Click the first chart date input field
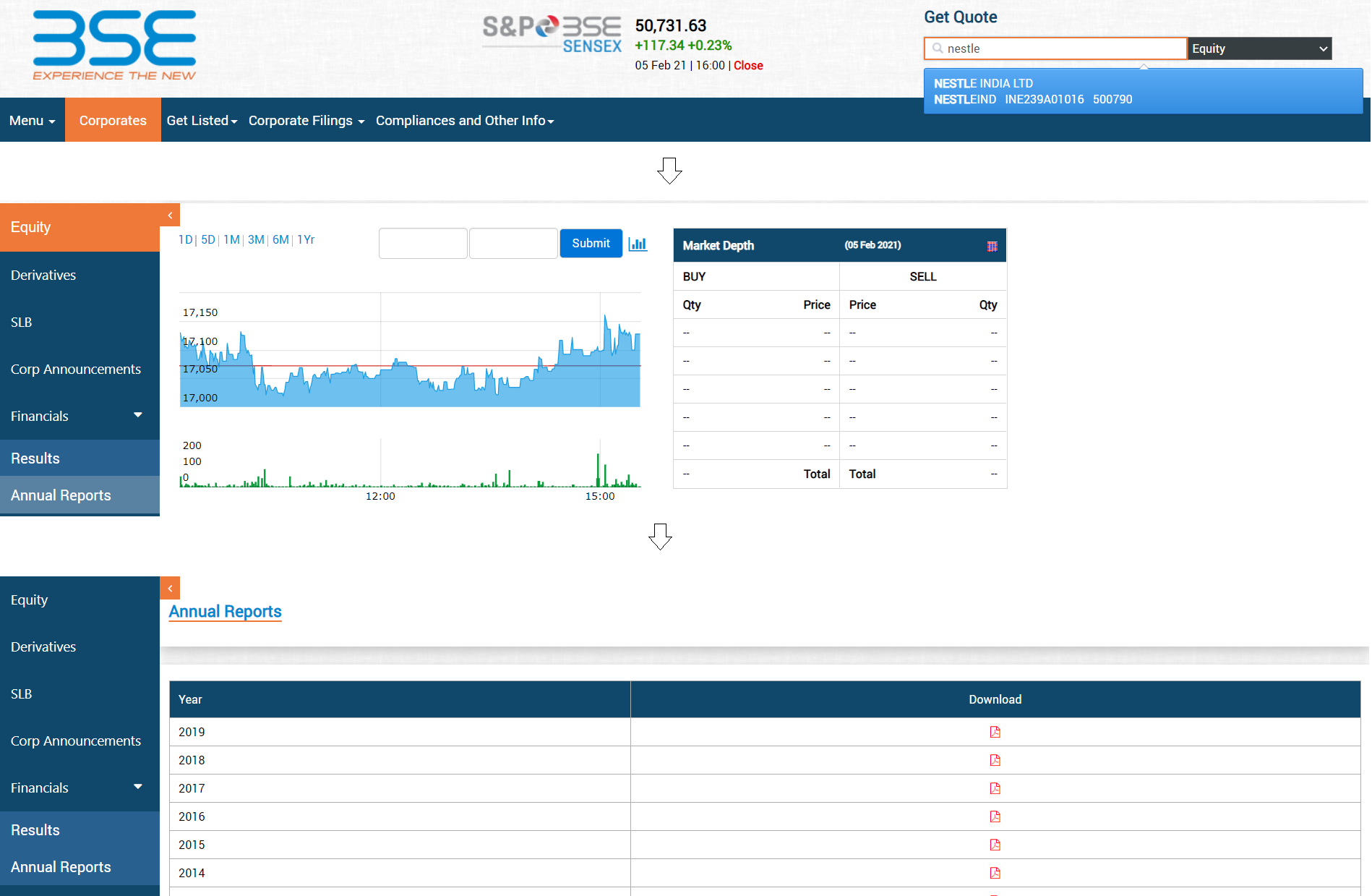Viewport: 1372px width, 896px height. coord(423,243)
